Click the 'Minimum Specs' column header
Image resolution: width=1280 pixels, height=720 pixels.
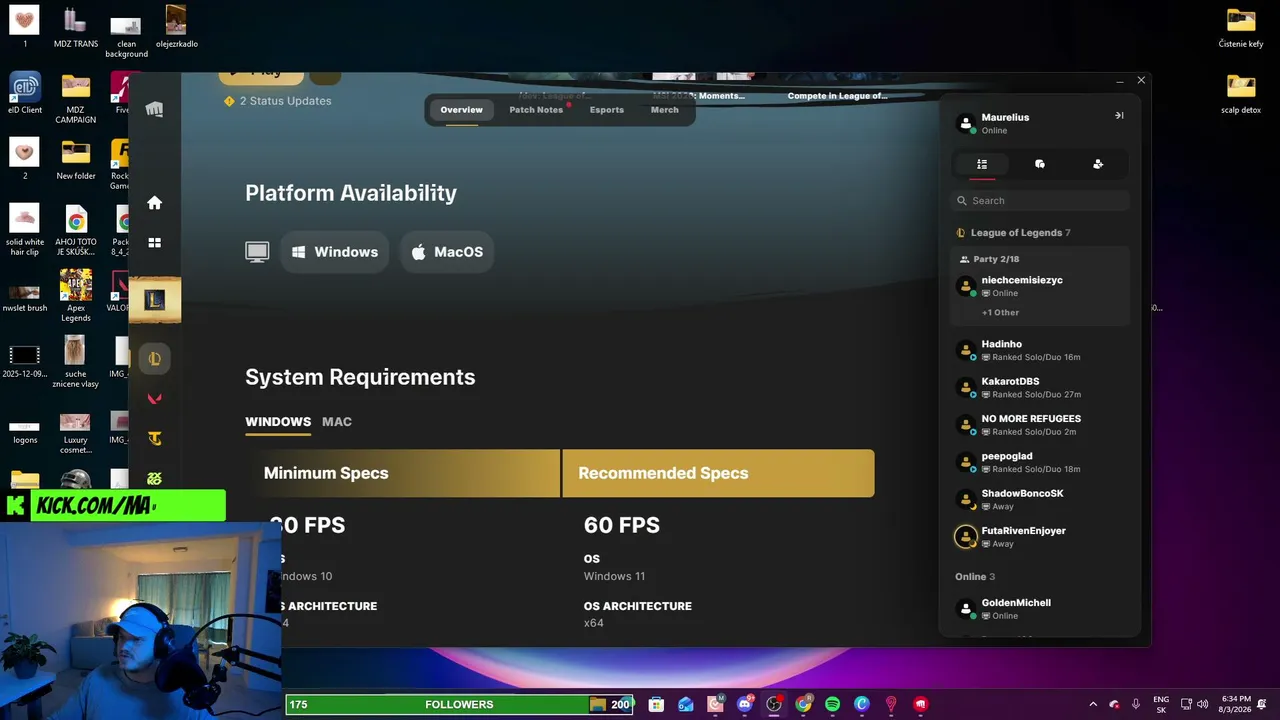(x=404, y=473)
